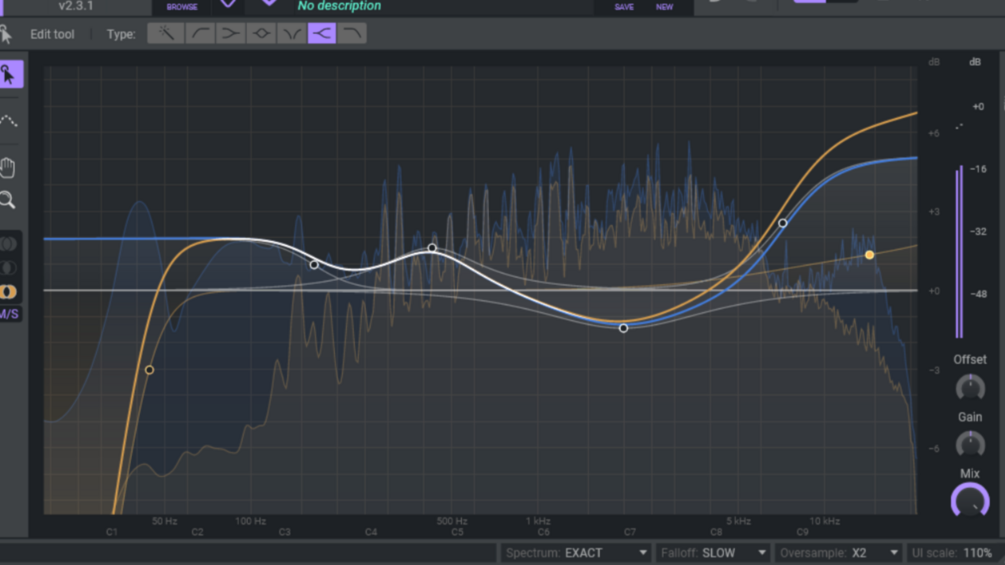Select the hand pan tool
This screenshot has height=565, width=1005.
coord(8,168)
